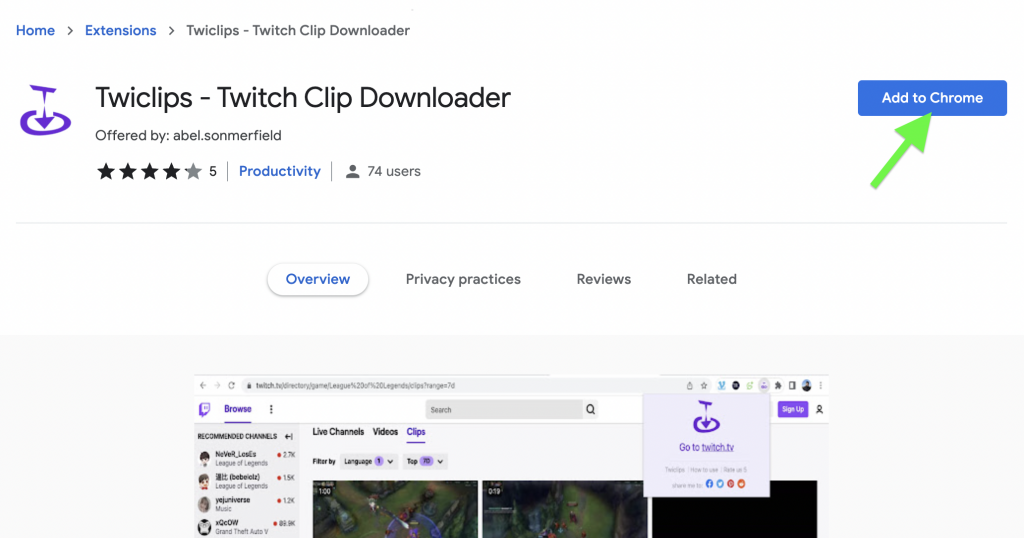Image resolution: width=1024 pixels, height=538 pixels.
Task: Open the Reviews tab
Action: point(603,279)
